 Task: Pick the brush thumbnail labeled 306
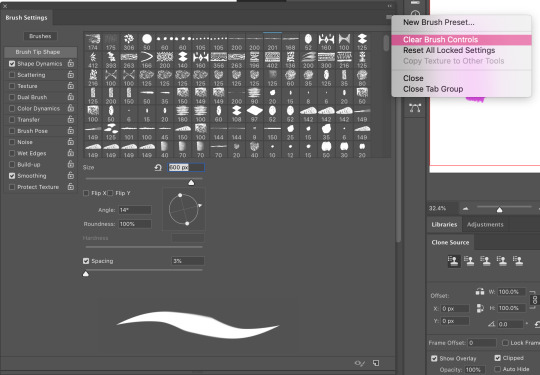coord(129,42)
